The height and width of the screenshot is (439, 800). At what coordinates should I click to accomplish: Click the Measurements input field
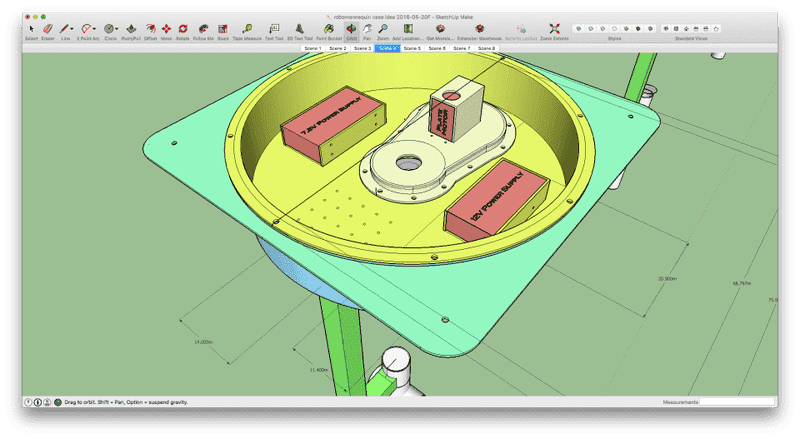tap(736, 402)
